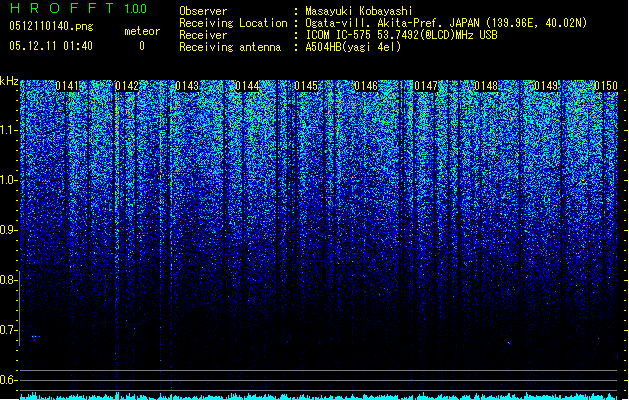Click the A504HB(yagi 4el) antenna text
Image resolution: width=629 pixels, height=400 pixels.
tap(353, 47)
